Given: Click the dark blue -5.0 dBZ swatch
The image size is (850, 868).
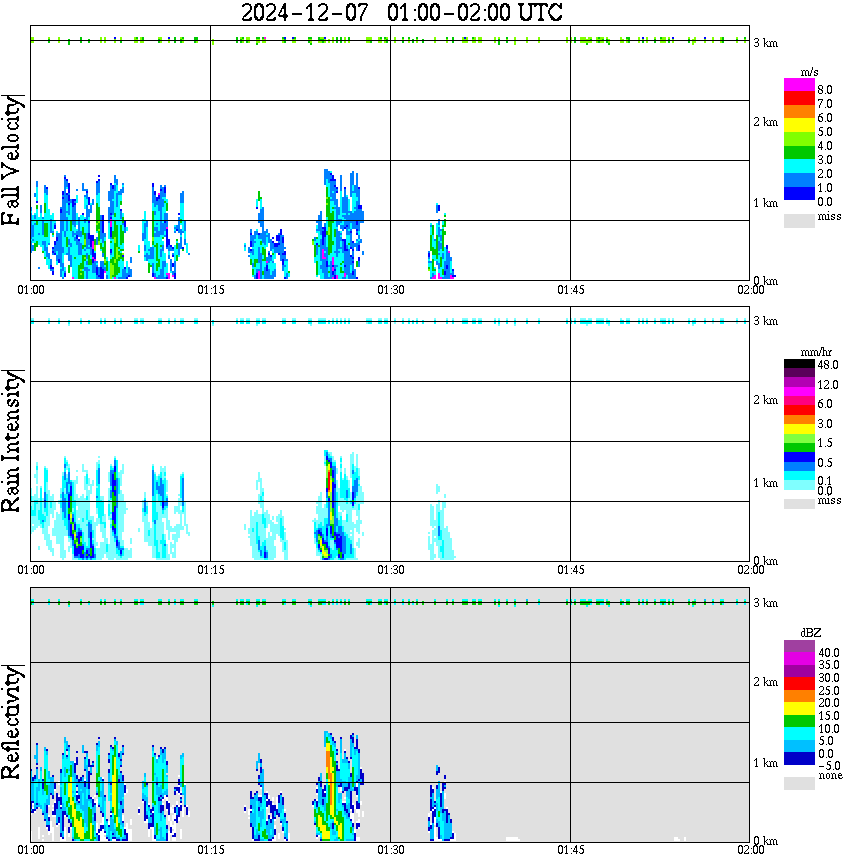Looking at the screenshot, I should (x=799, y=759).
